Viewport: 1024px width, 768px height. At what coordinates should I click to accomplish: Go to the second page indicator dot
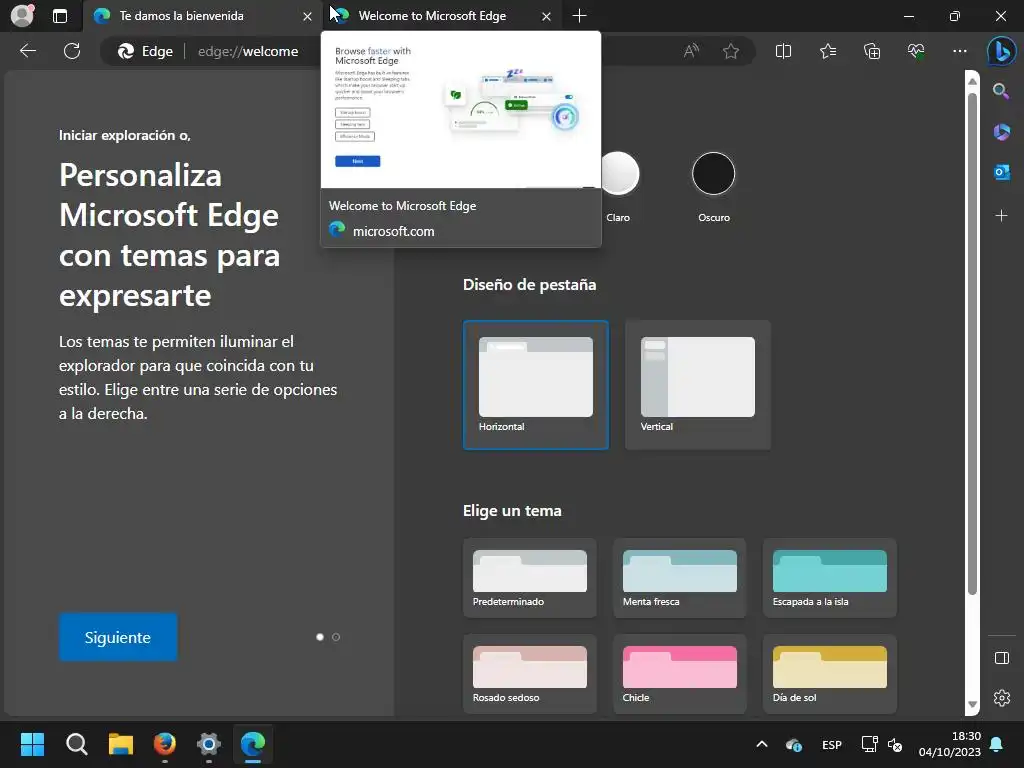pos(336,637)
